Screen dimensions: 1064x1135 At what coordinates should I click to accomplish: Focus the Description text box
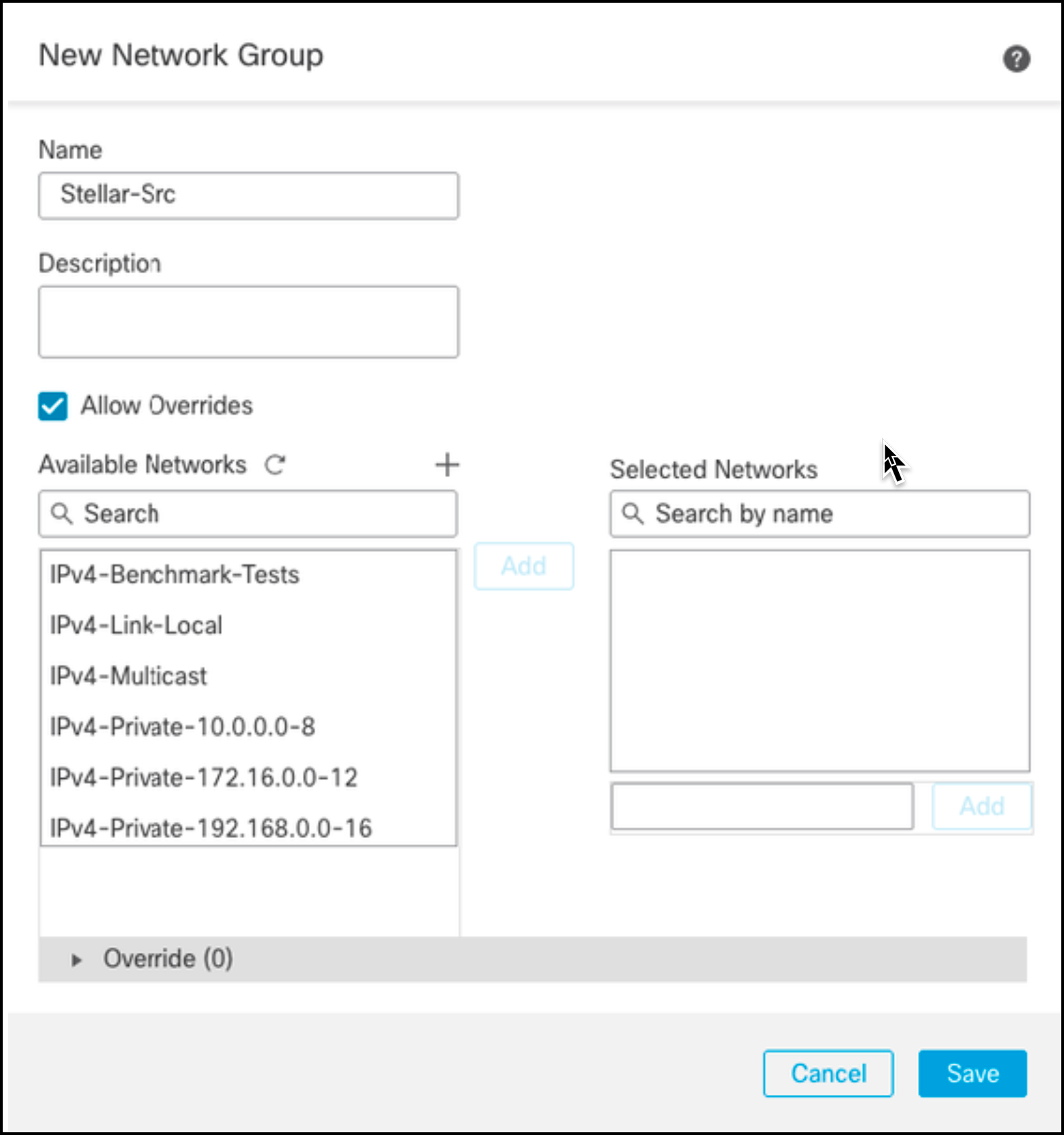pos(249,322)
